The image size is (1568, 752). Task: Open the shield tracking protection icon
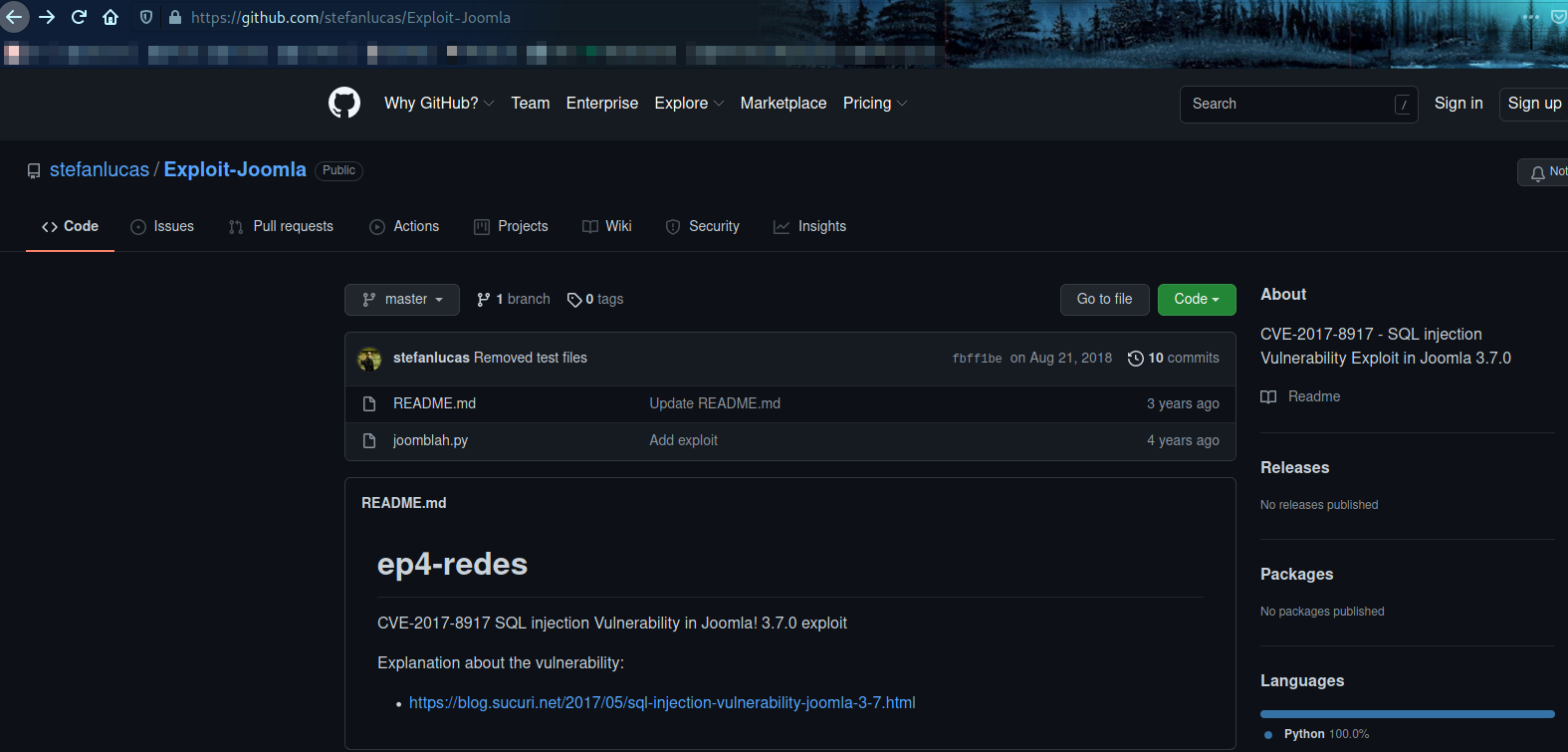(146, 18)
